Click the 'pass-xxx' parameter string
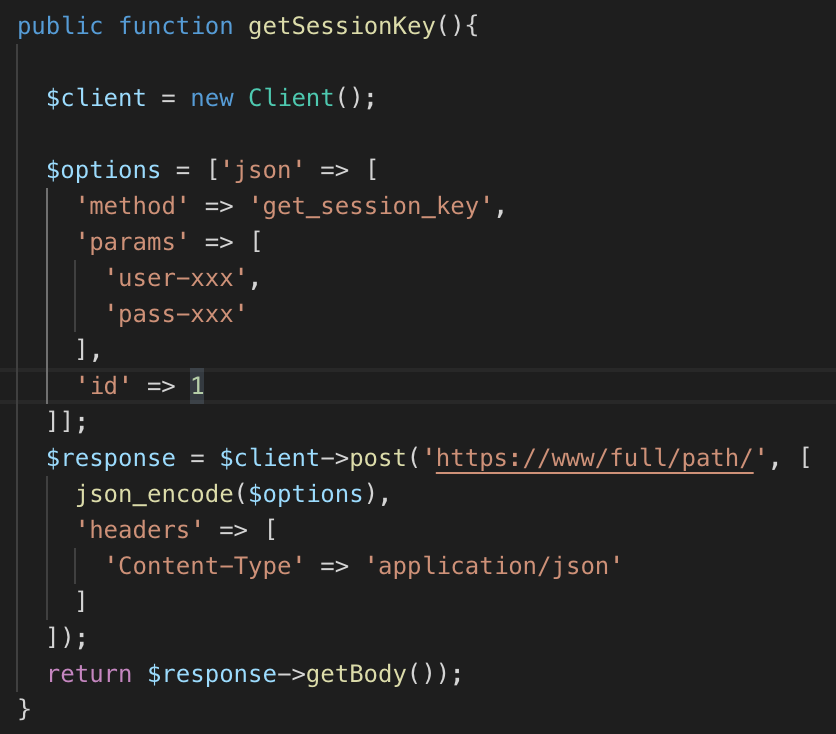 click(x=174, y=314)
